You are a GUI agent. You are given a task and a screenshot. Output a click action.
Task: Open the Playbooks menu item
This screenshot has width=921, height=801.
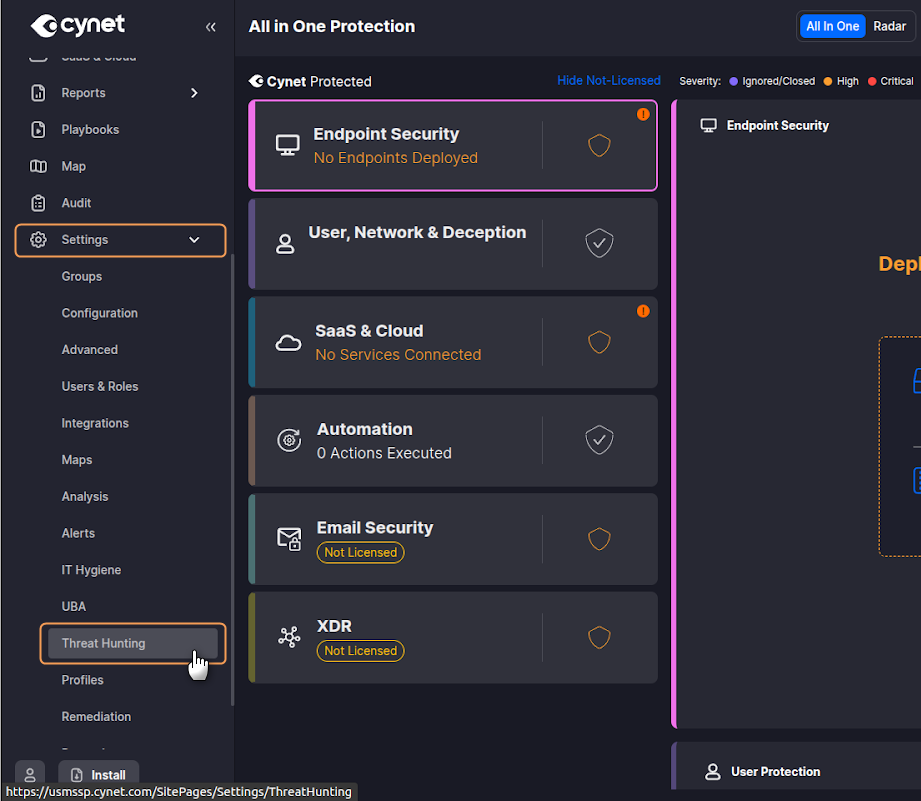pos(90,130)
